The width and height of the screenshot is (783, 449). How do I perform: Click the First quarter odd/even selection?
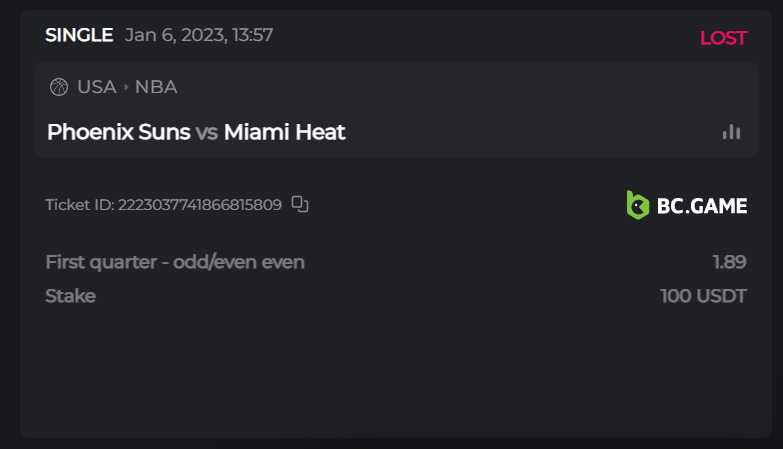(x=175, y=262)
